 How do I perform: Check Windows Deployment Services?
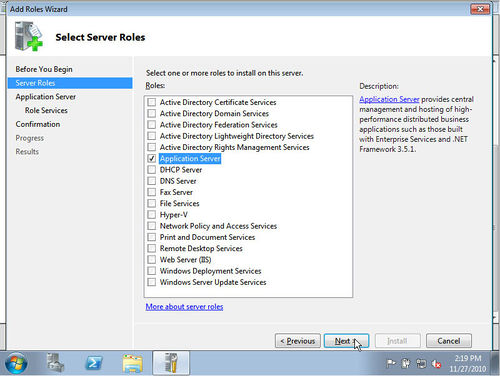[152, 271]
